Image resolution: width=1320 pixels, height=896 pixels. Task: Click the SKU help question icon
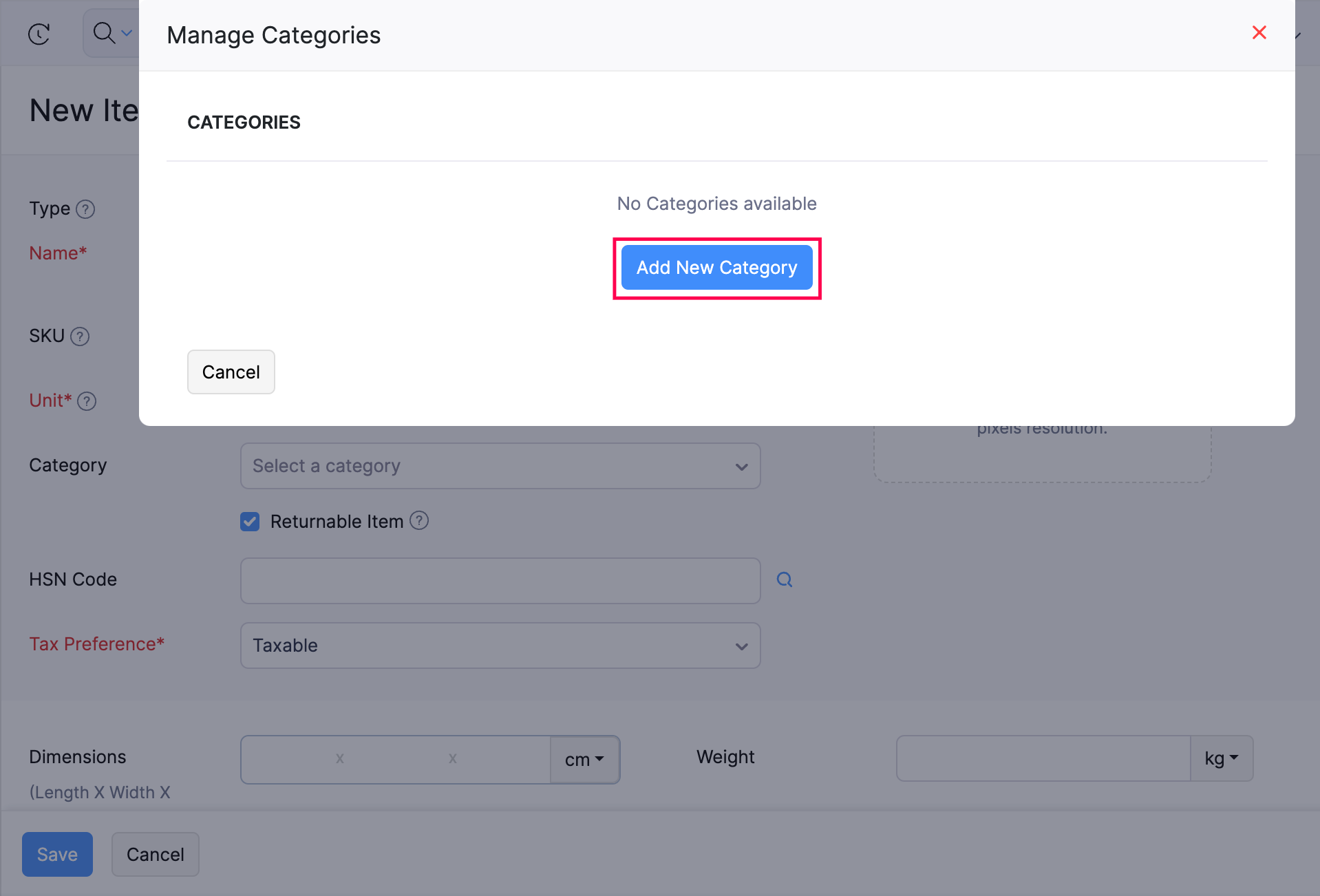[81, 337]
